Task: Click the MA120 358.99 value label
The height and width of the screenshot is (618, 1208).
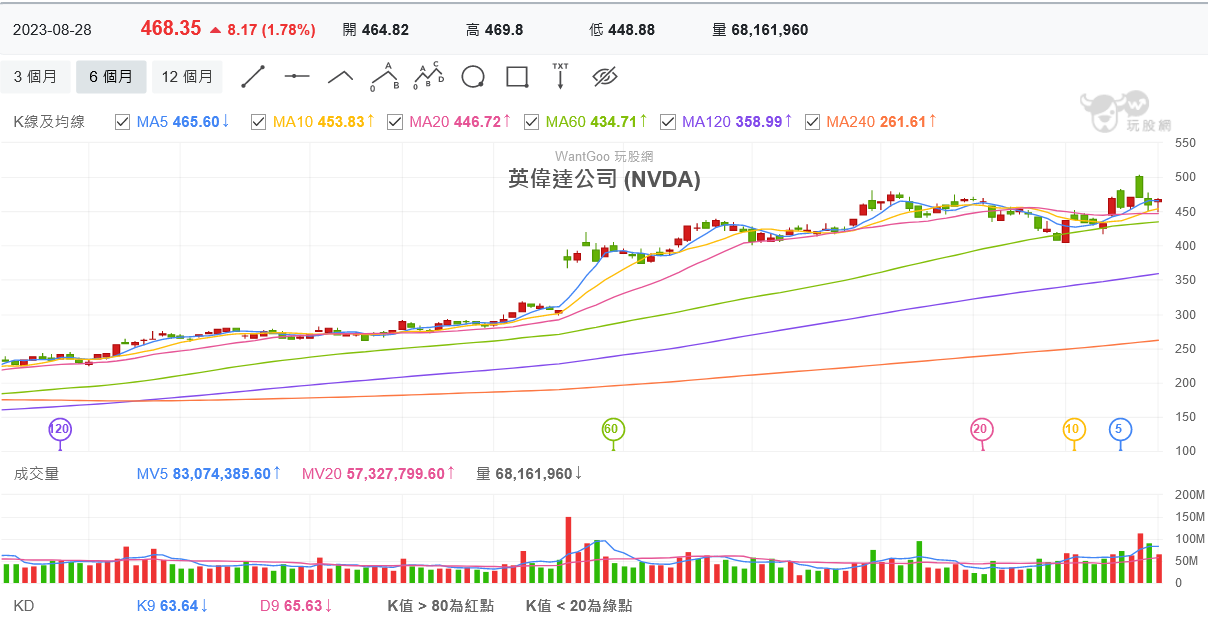Action: coord(738,122)
